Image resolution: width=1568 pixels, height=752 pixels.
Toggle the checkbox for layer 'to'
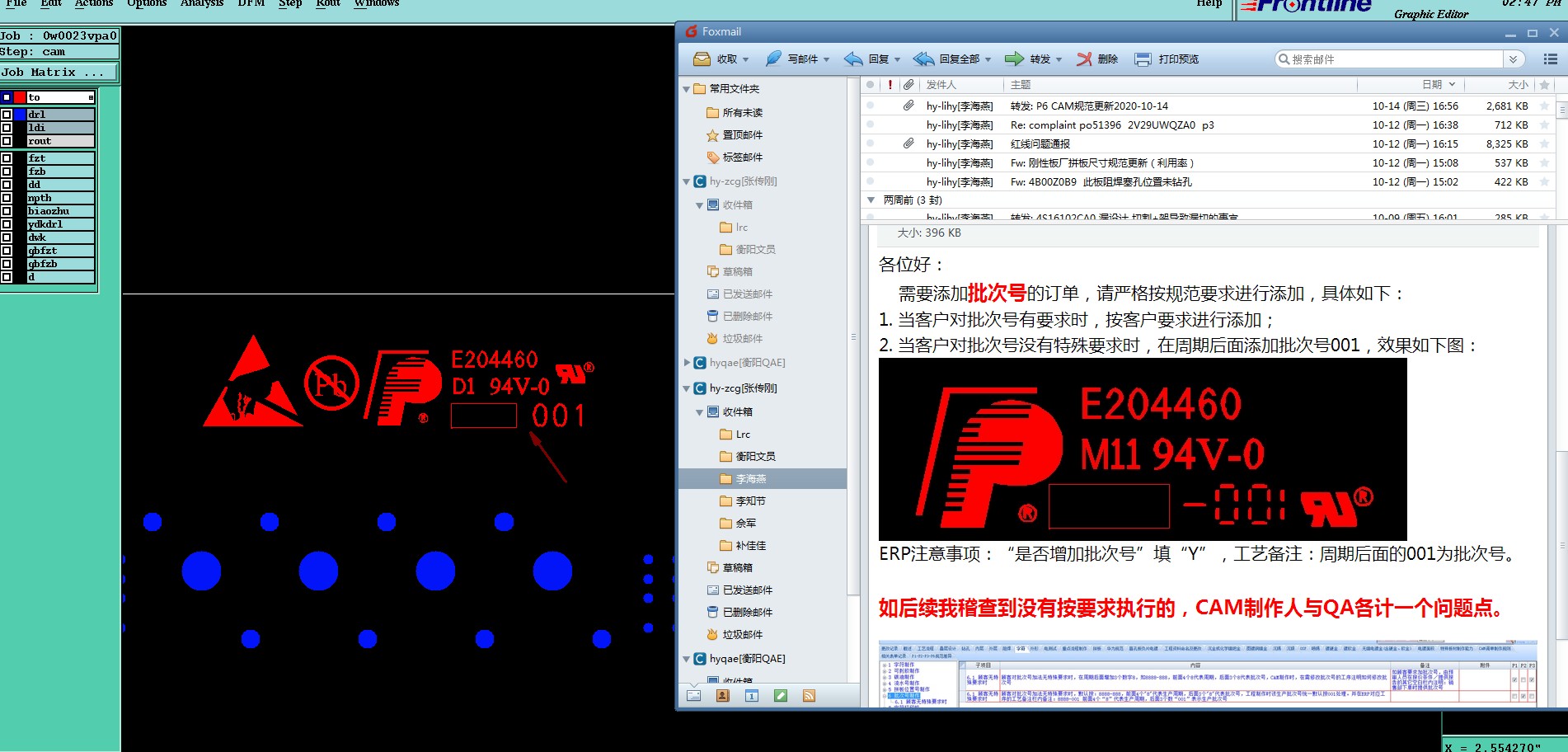tap(7, 97)
